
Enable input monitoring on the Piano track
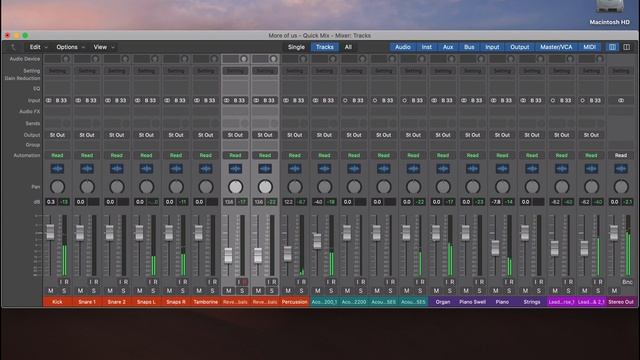506,282
